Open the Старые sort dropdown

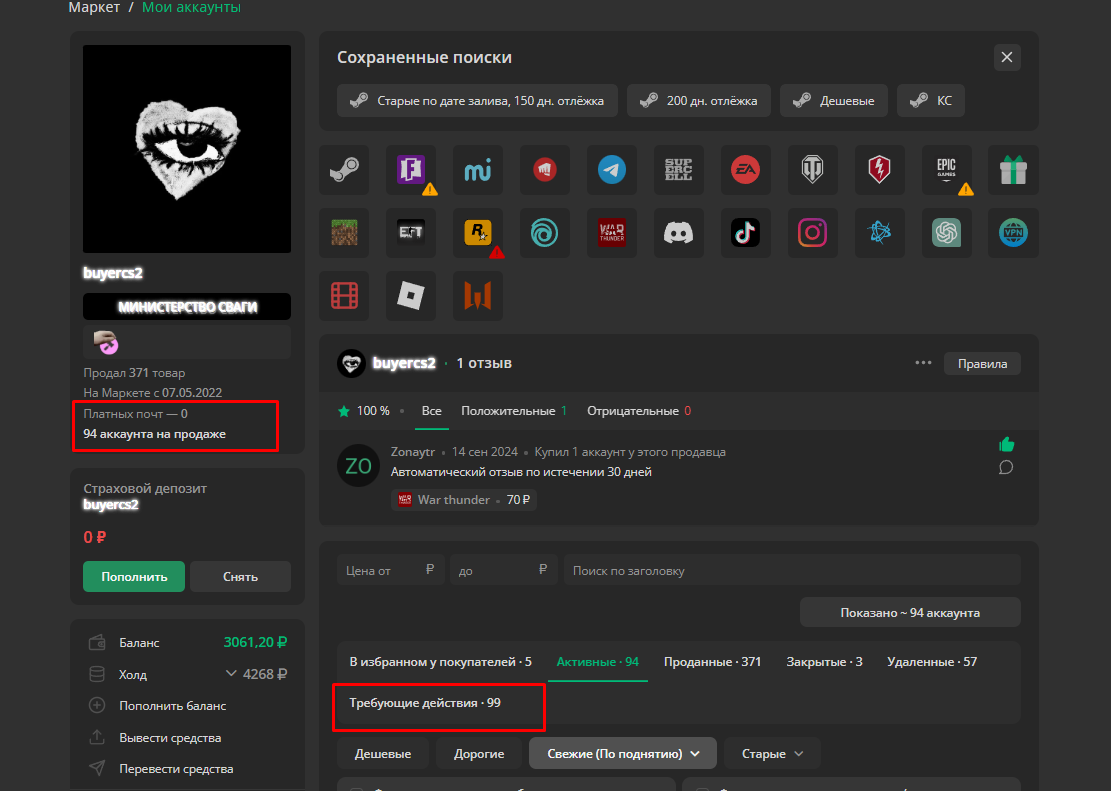pyautogui.click(x=772, y=753)
